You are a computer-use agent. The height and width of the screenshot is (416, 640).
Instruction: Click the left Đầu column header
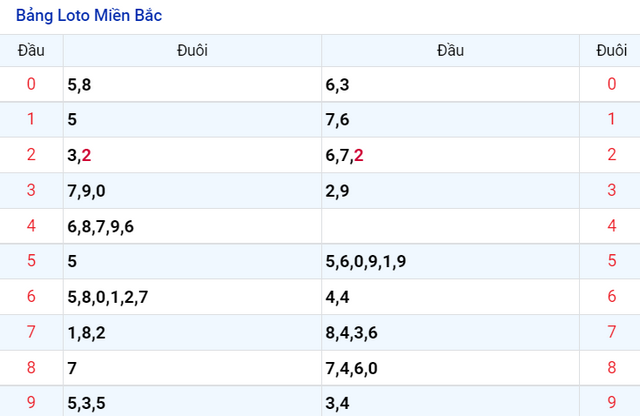tap(31, 51)
